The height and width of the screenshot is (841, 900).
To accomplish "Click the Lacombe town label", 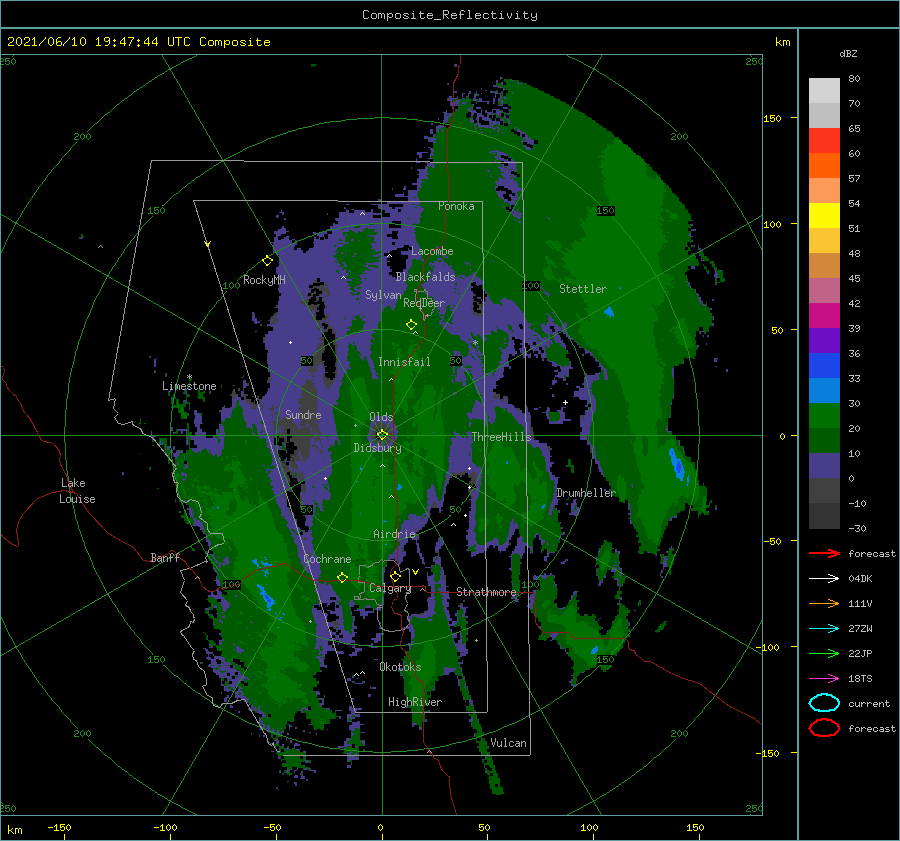I will pos(432,251).
